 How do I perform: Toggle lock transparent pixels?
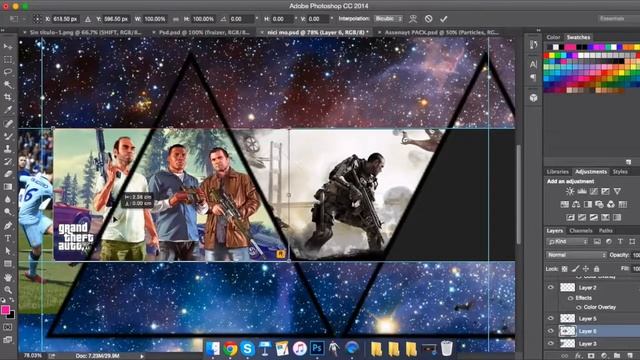click(564, 269)
